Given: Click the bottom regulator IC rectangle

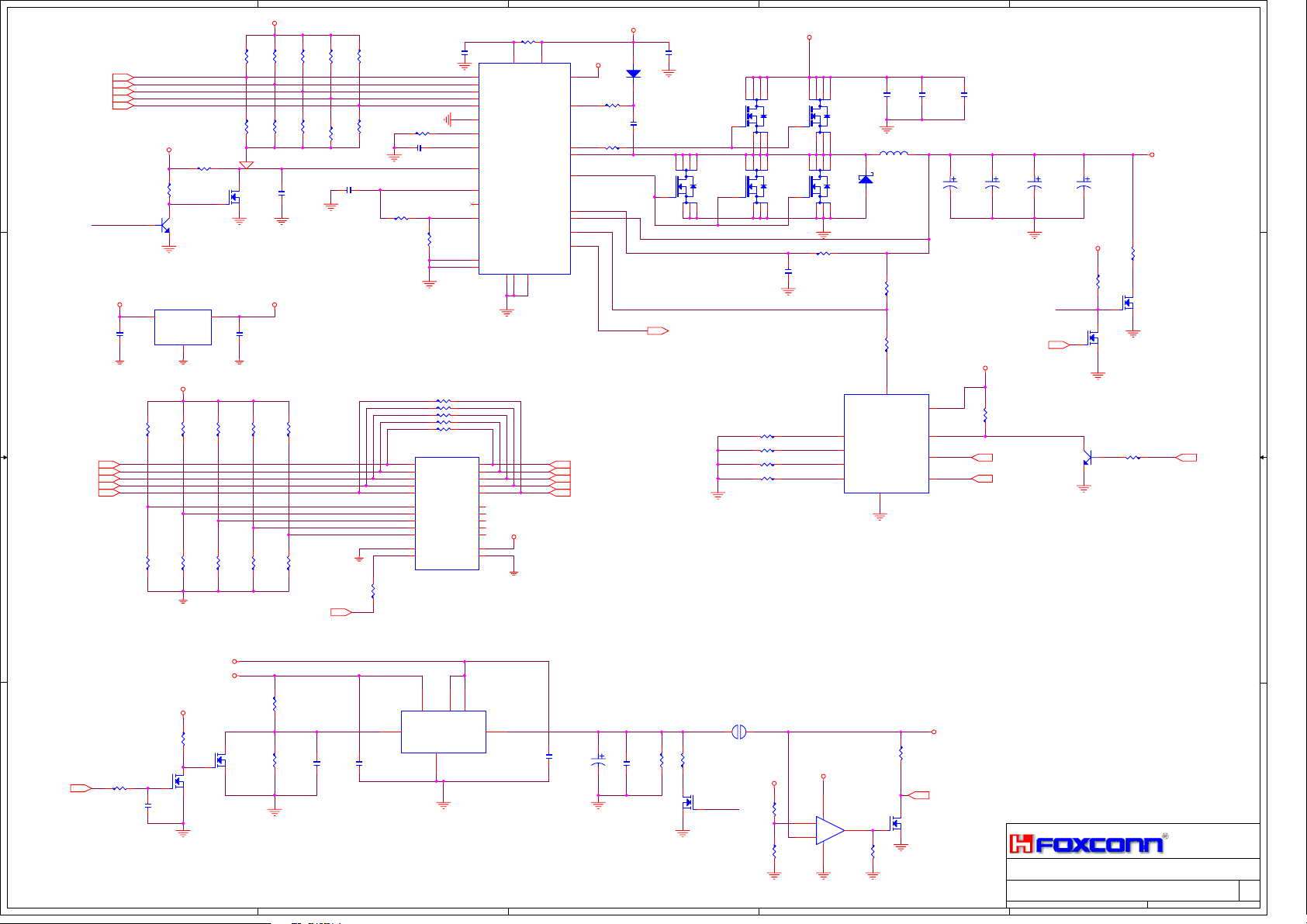Looking at the screenshot, I should click(x=443, y=732).
